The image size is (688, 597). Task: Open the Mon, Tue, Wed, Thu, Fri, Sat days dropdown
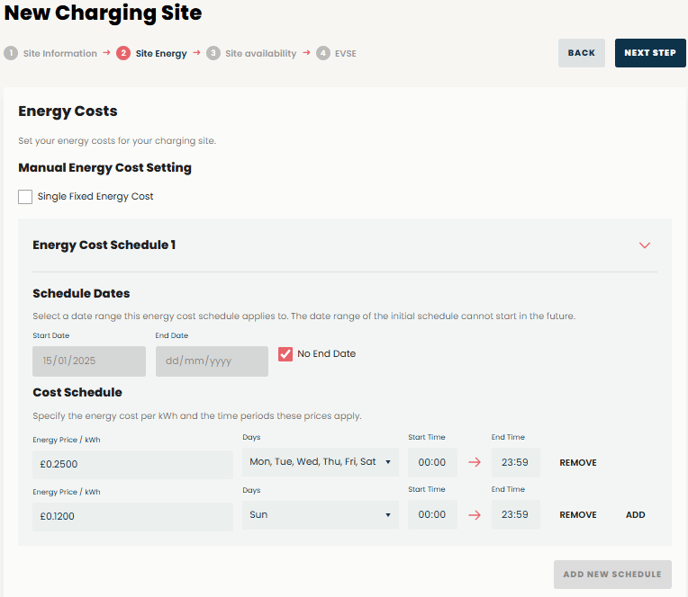[320, 462]
